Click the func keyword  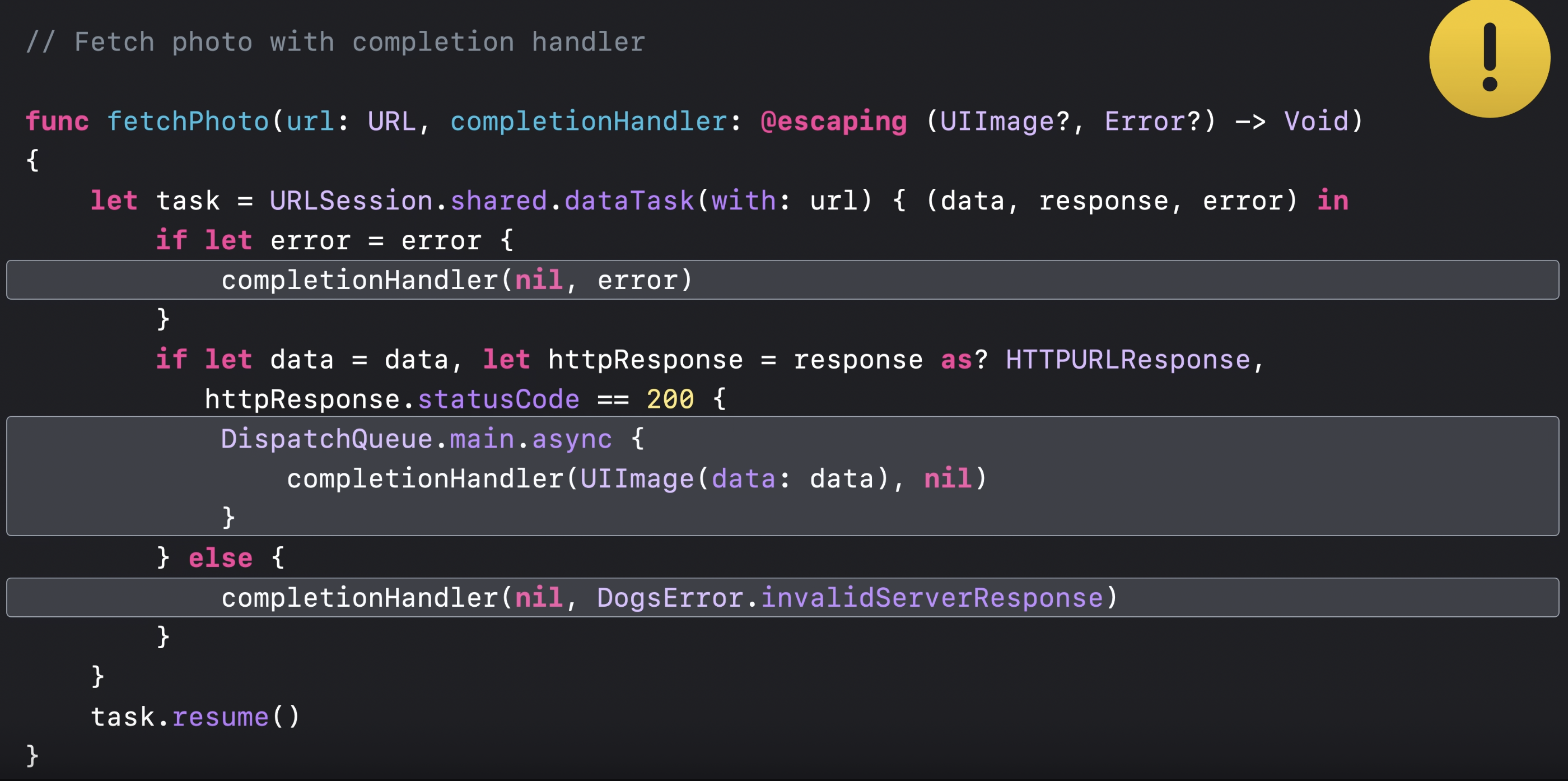57,121
